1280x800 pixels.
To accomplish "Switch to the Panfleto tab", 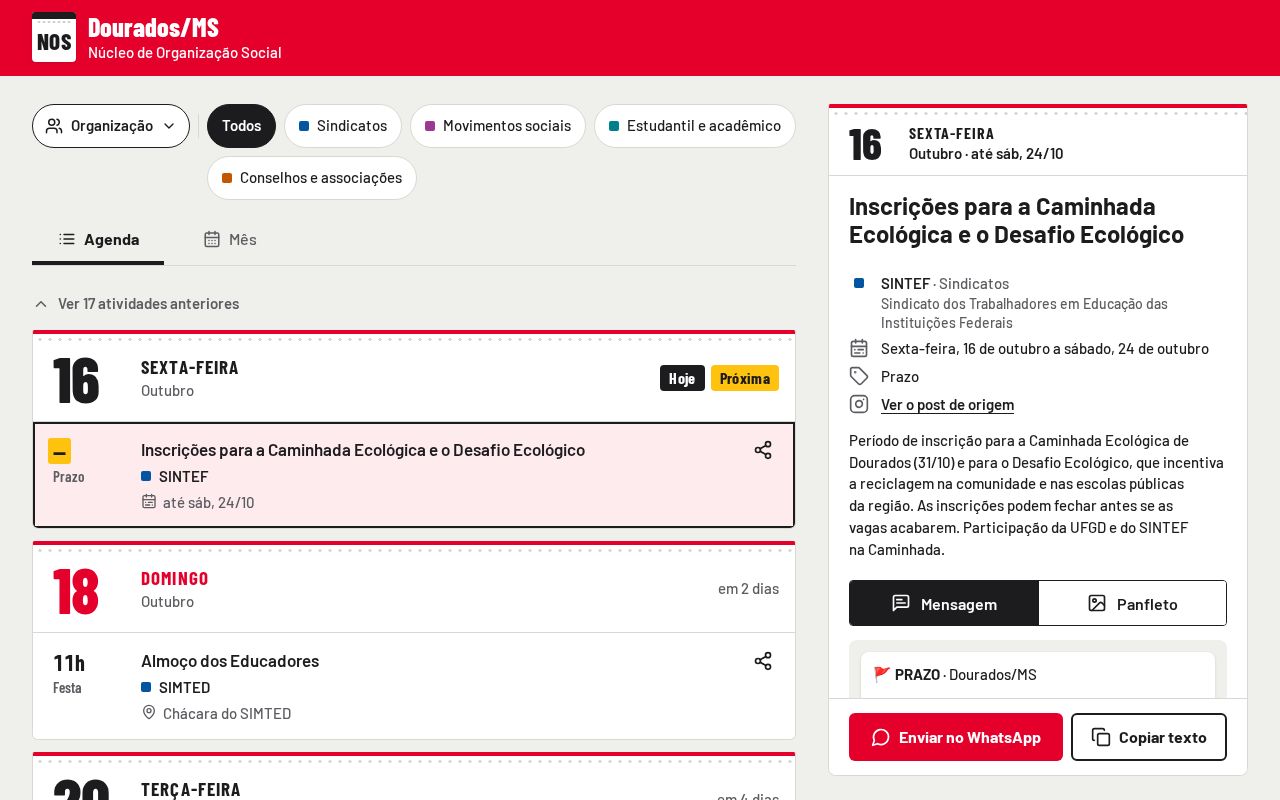I will (x=1132, y=603).
